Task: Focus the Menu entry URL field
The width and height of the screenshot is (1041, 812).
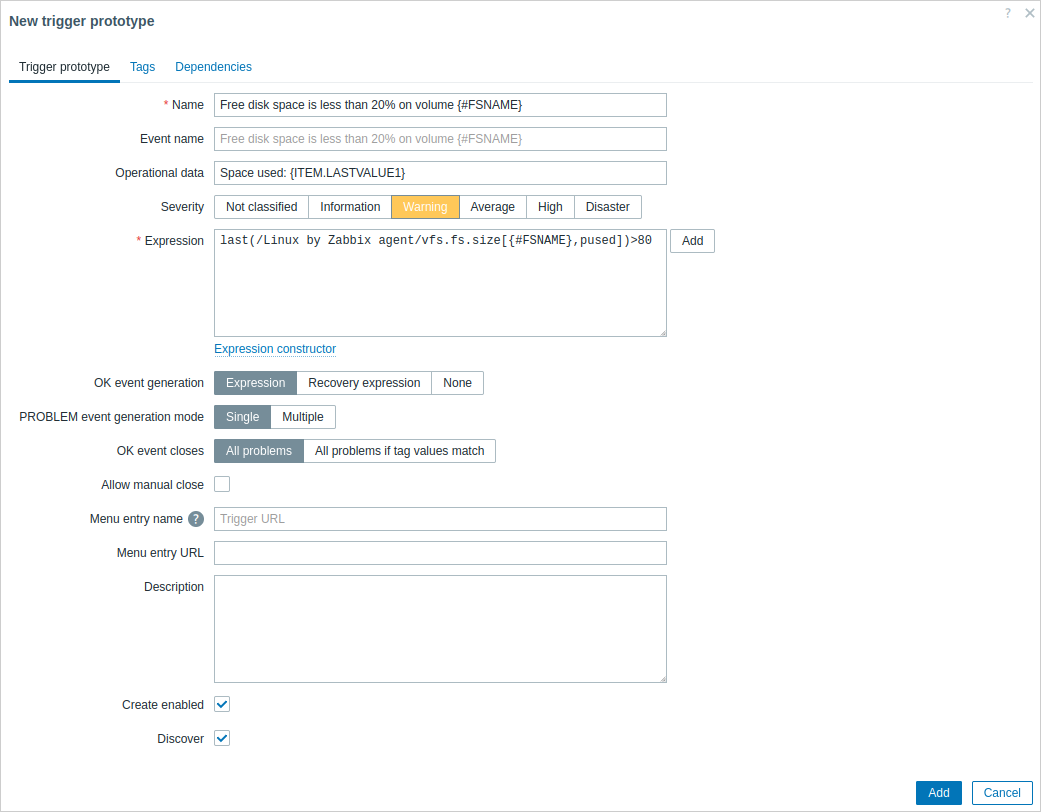Action: pos(440,553)
